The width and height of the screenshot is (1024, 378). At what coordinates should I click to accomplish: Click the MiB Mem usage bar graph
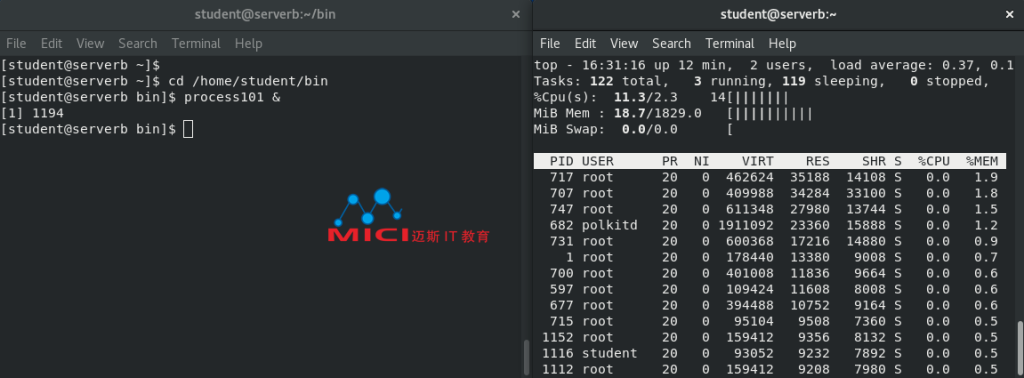770,114
